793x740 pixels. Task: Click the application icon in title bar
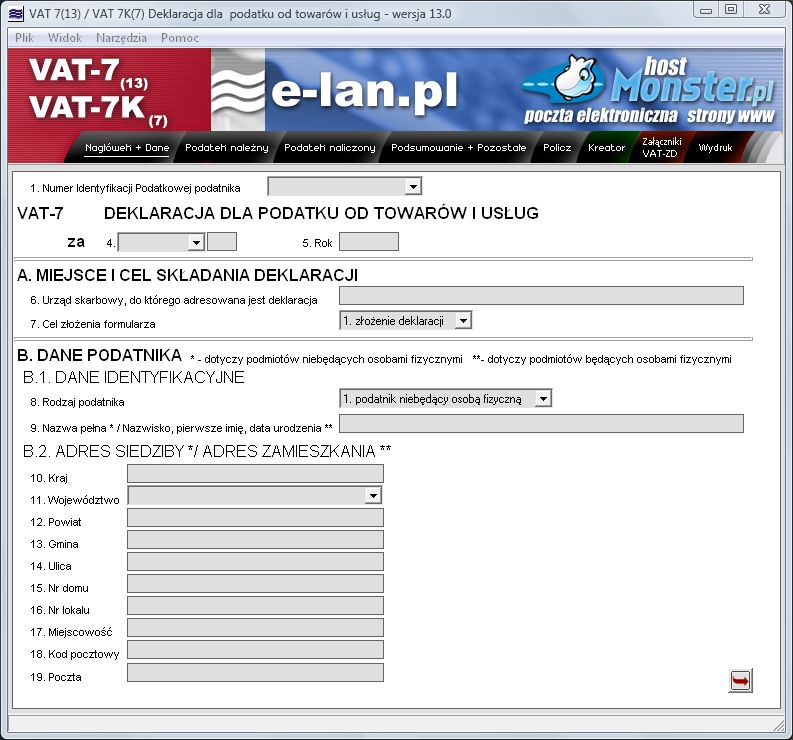point(16,10)
